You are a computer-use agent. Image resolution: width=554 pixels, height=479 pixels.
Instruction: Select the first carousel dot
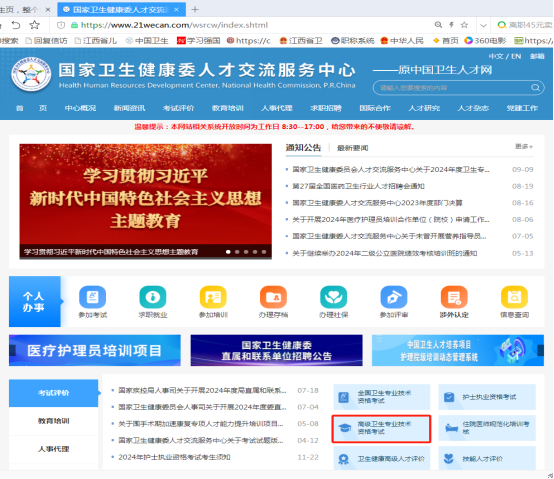228,252
